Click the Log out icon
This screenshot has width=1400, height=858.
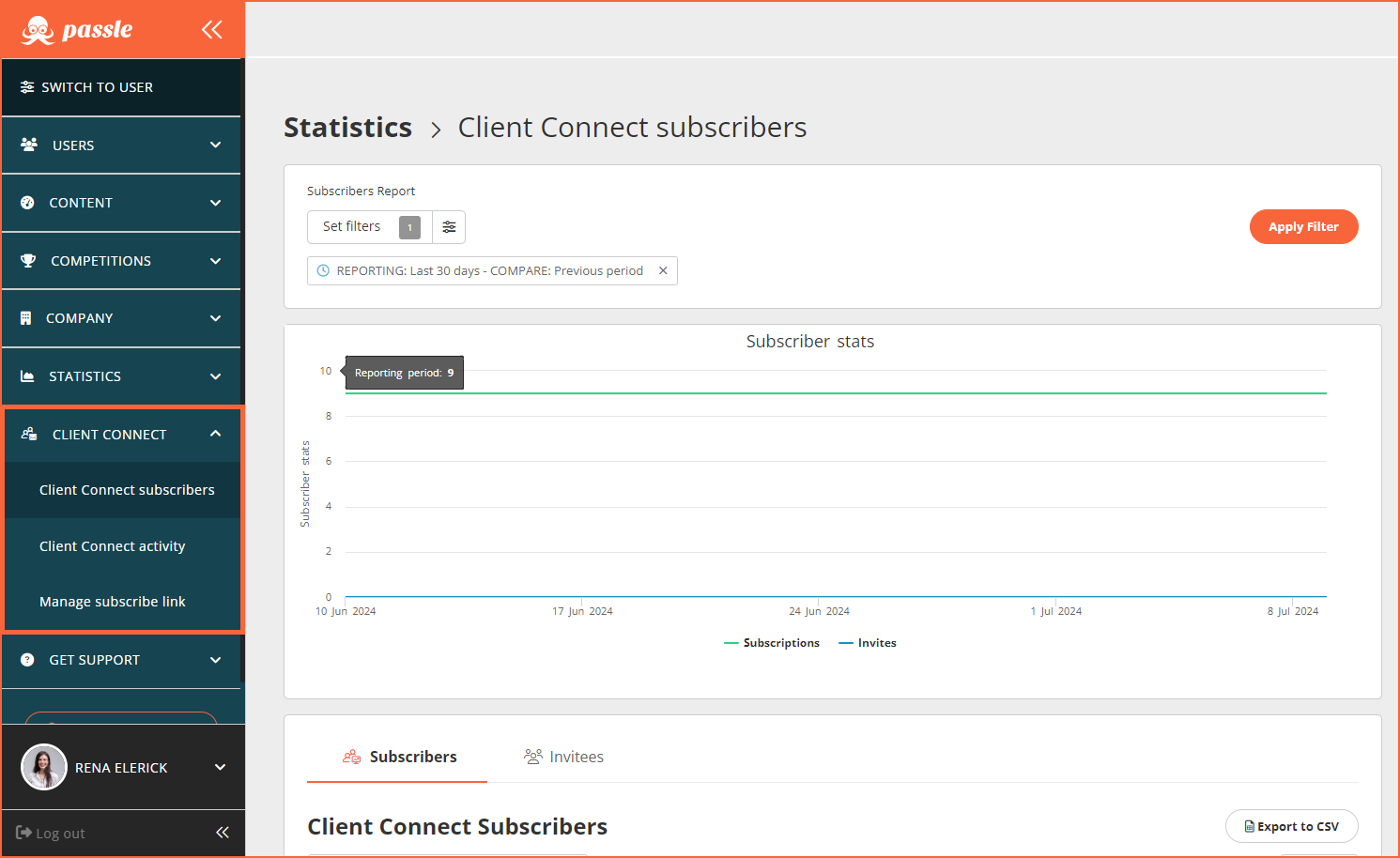pos(24,833)
